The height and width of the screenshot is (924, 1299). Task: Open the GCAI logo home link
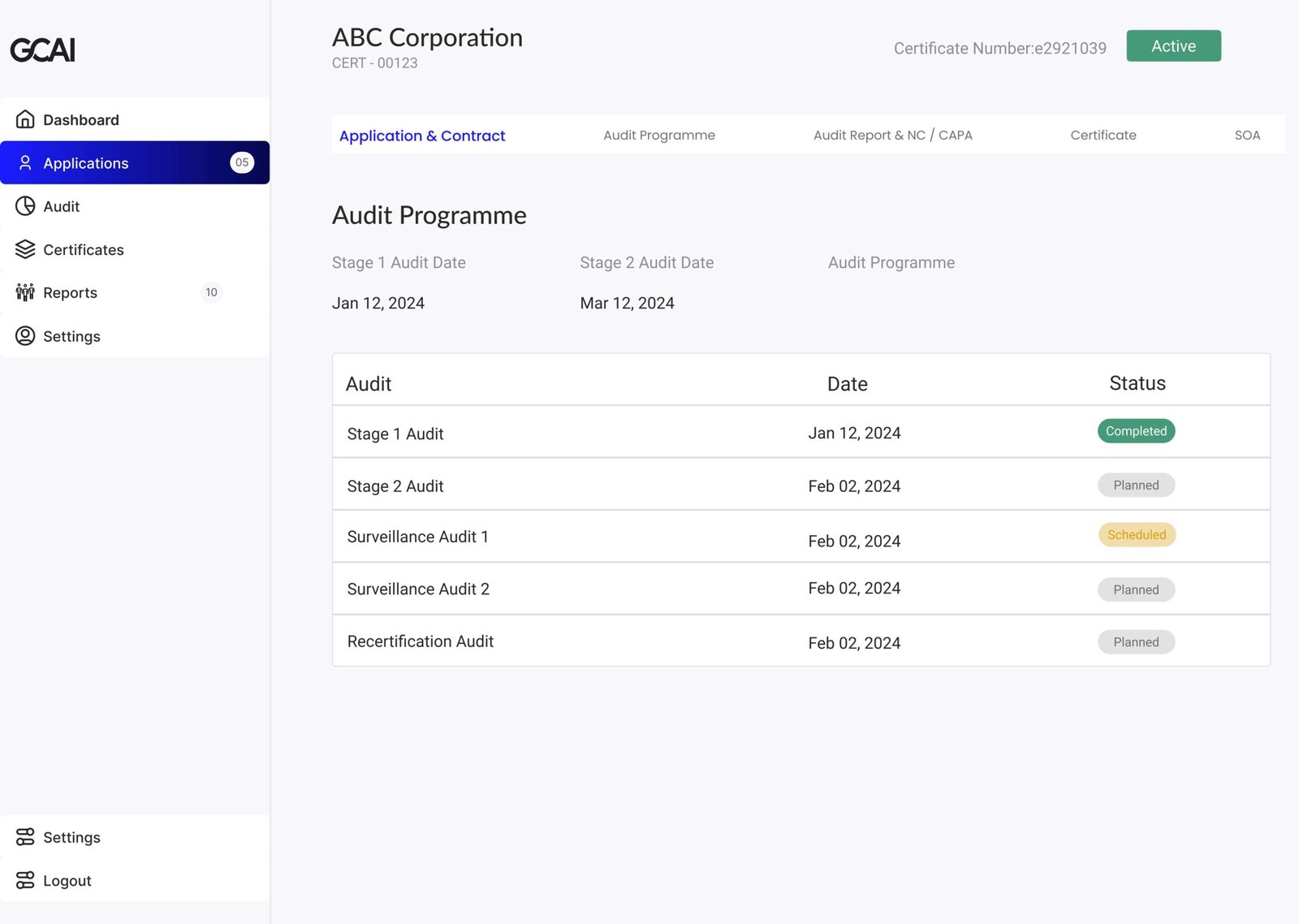coord(42,50)
